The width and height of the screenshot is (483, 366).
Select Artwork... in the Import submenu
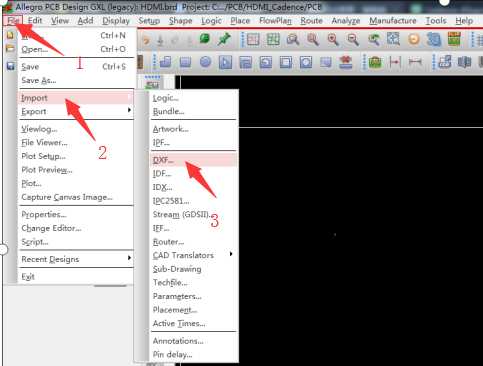(x=193, y=129)
